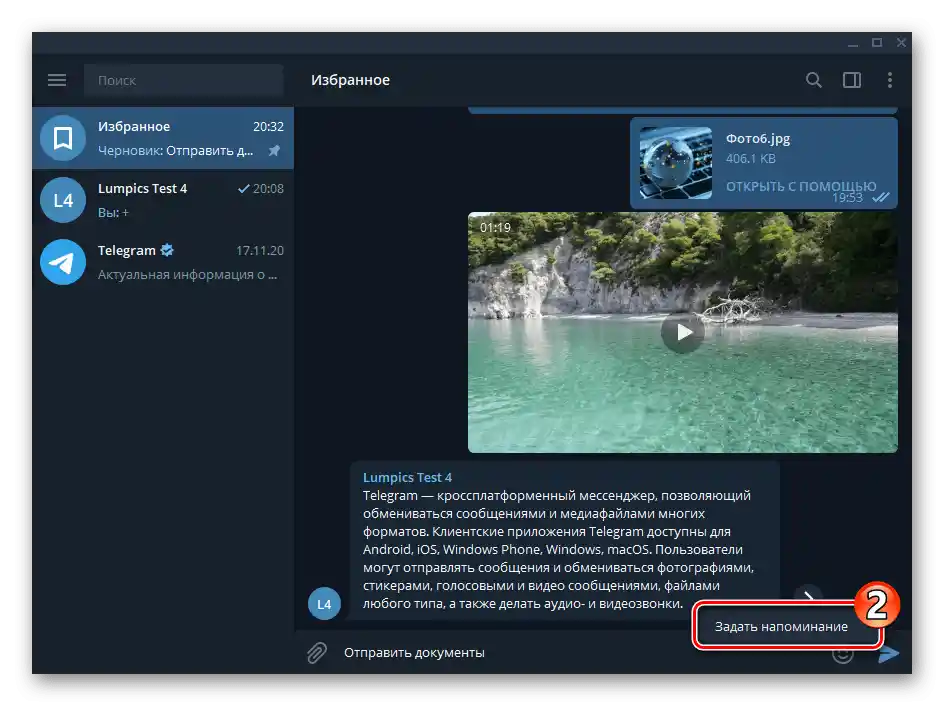Maximize the Telegram window
This screenshot has width=944, height=706.
click(x=877, y=43)
